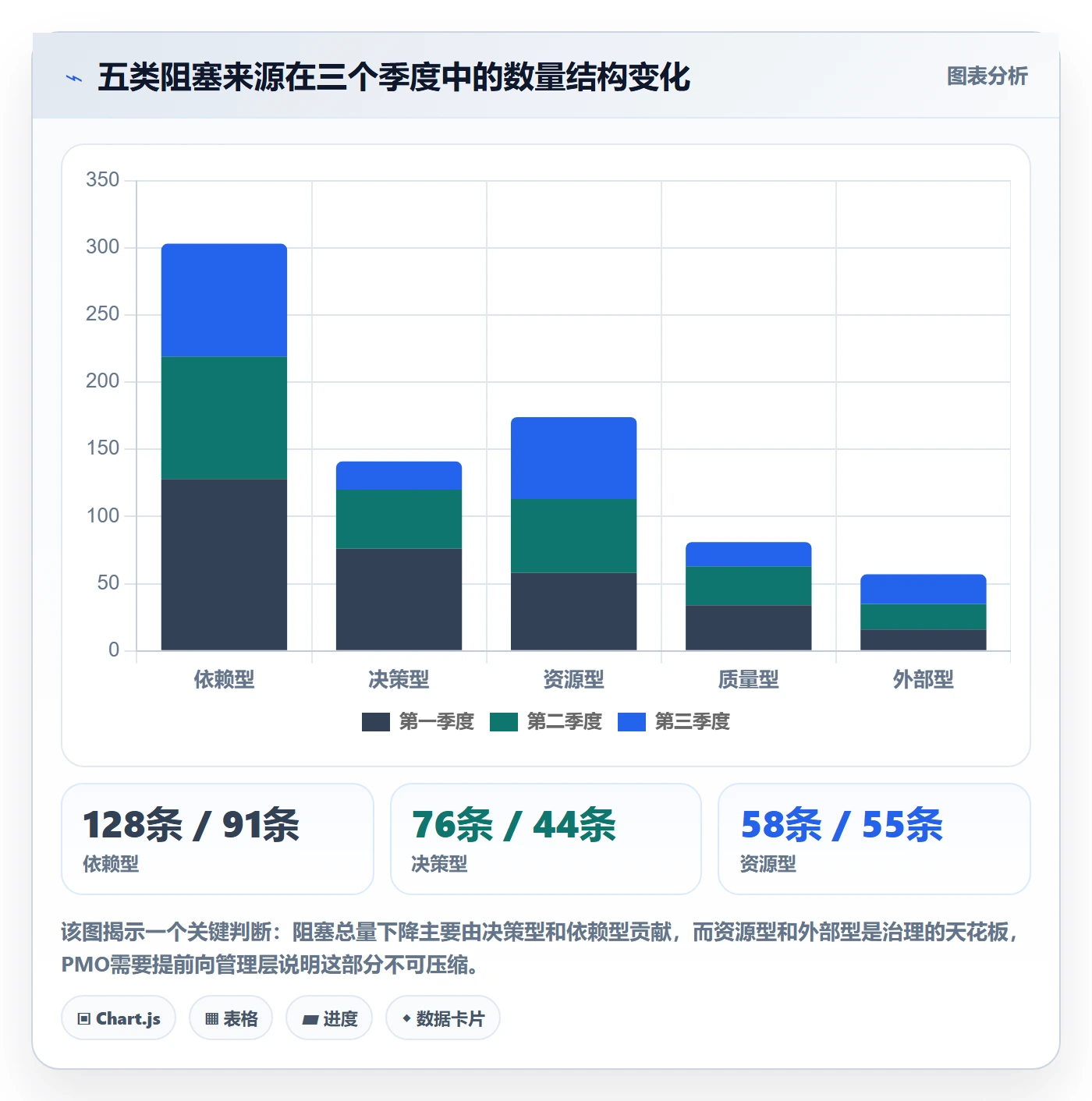
Task: Click the 200 y-axis tick label
Action: (x=102, y=381)
